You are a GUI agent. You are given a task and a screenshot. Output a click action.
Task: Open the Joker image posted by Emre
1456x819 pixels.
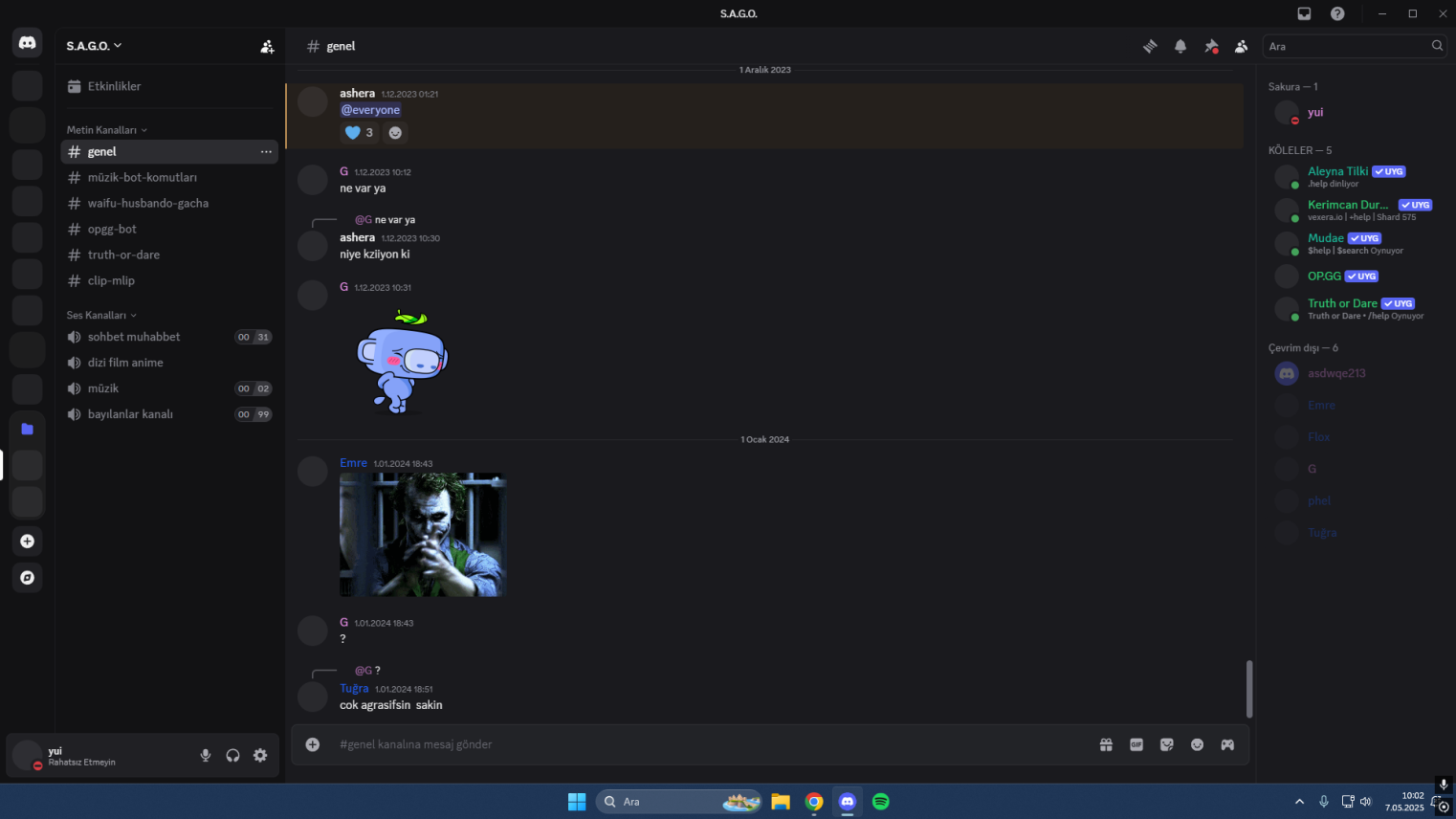422,534
